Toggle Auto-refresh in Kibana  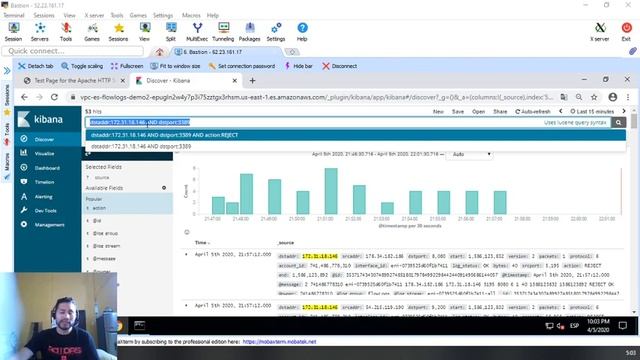(533, 111)
